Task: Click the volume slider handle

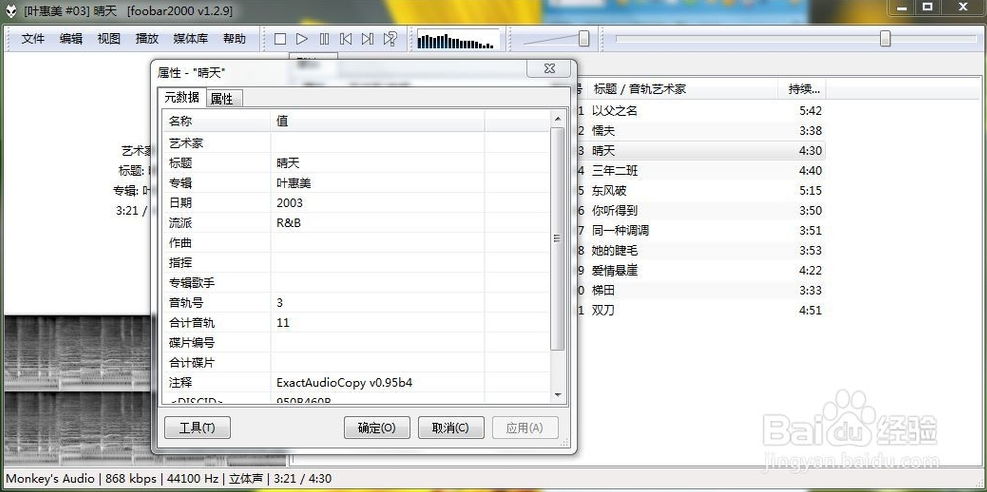Action: coord(584,39)
